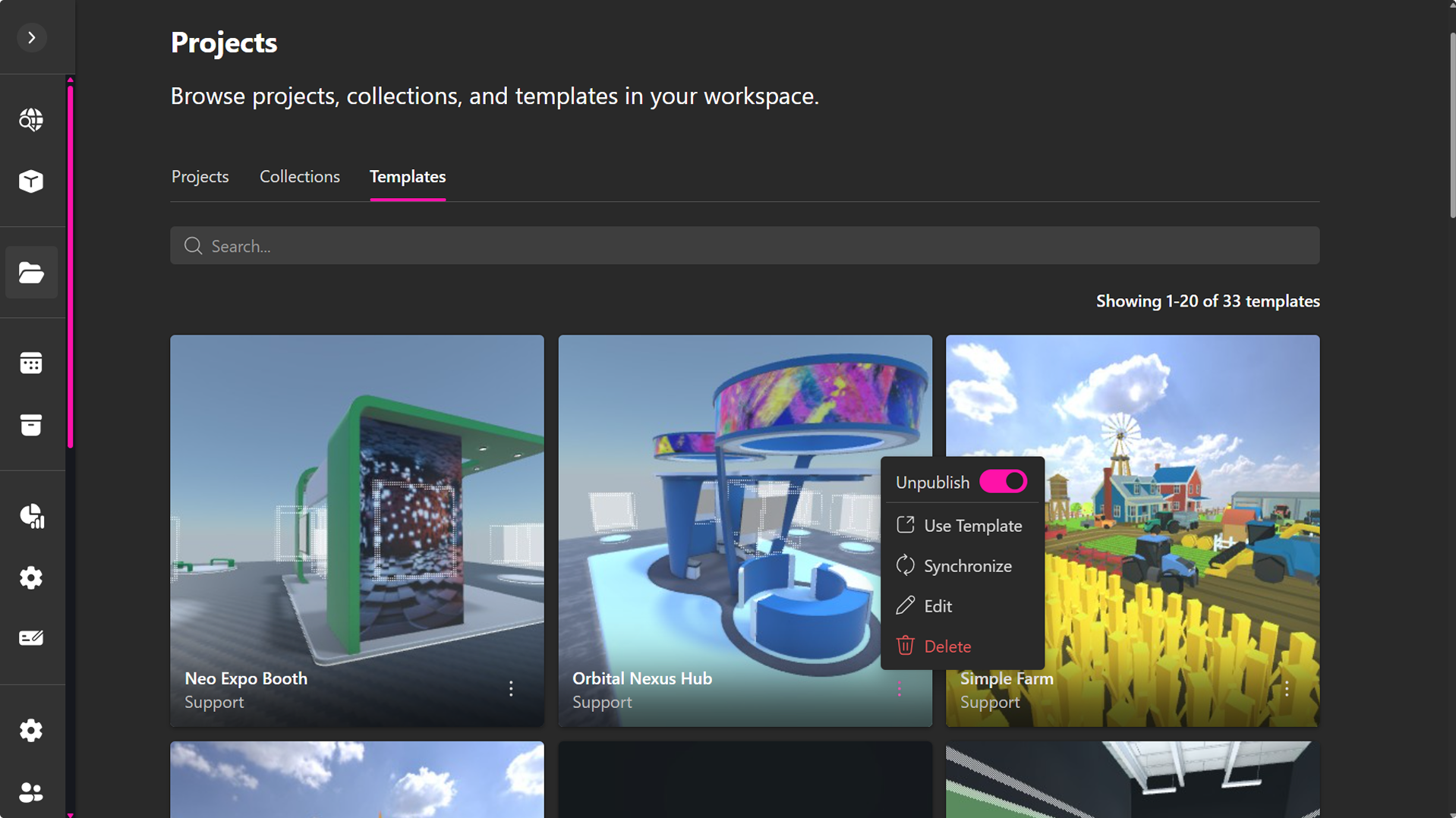Open the 3D cube icon in sidebar
Screen dimensions: 1456x818
[31, 181]
